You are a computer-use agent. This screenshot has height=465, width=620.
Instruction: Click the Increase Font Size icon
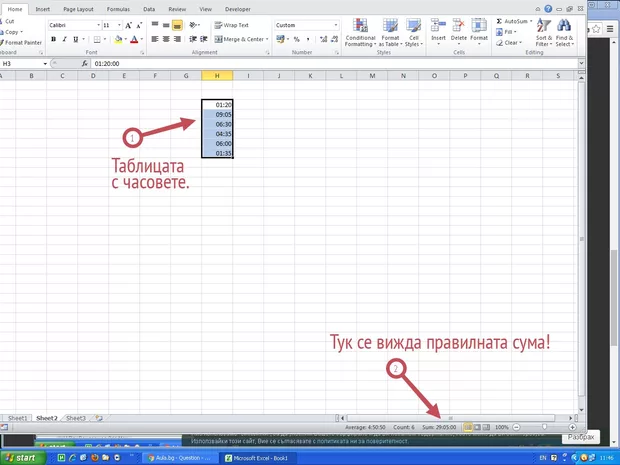(x=128, y=25)
